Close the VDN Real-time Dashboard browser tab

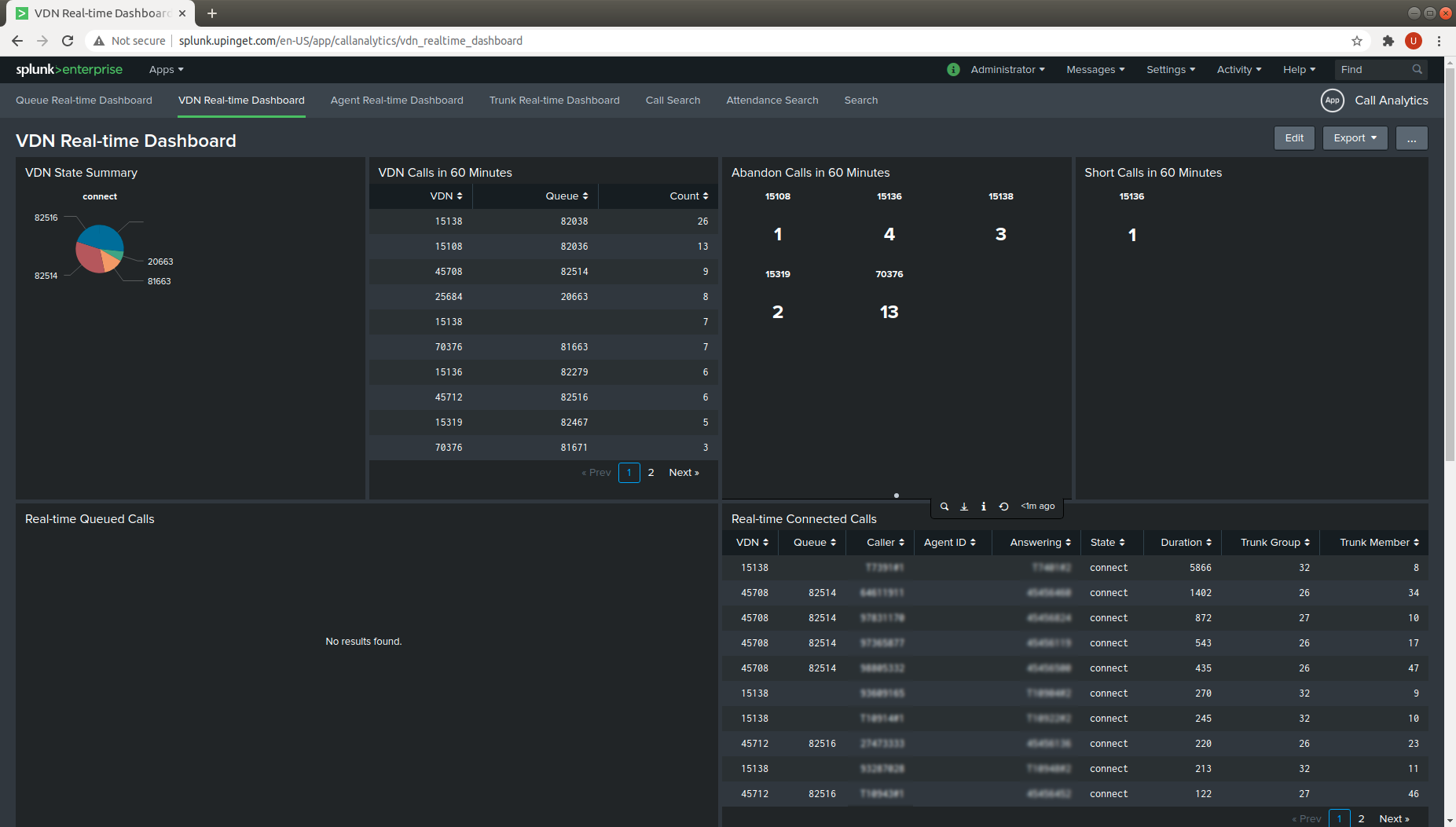click(x=182, y=13)
